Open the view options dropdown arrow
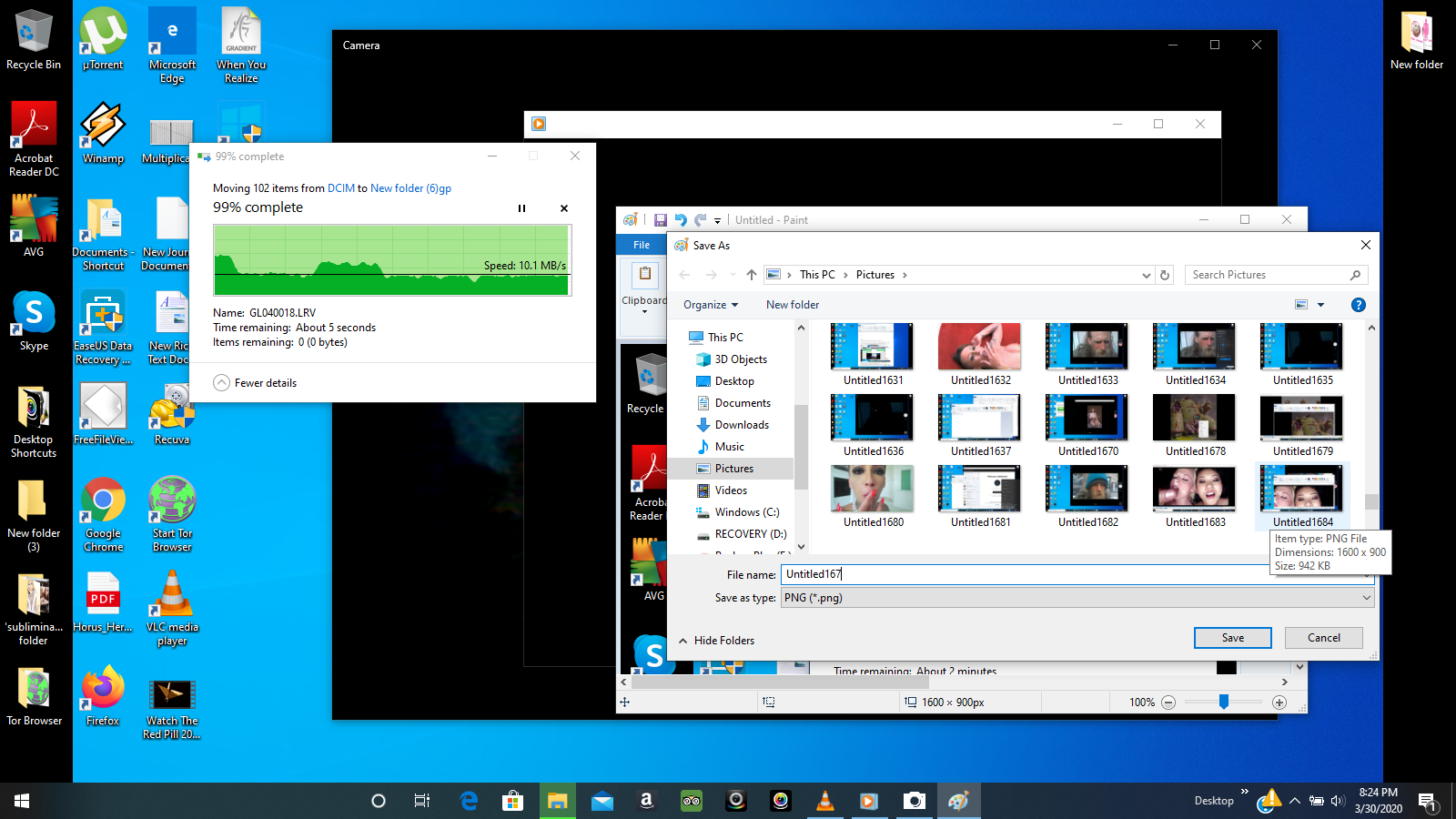This screenshot has width=1456, height=819. tap(1321, 305)
